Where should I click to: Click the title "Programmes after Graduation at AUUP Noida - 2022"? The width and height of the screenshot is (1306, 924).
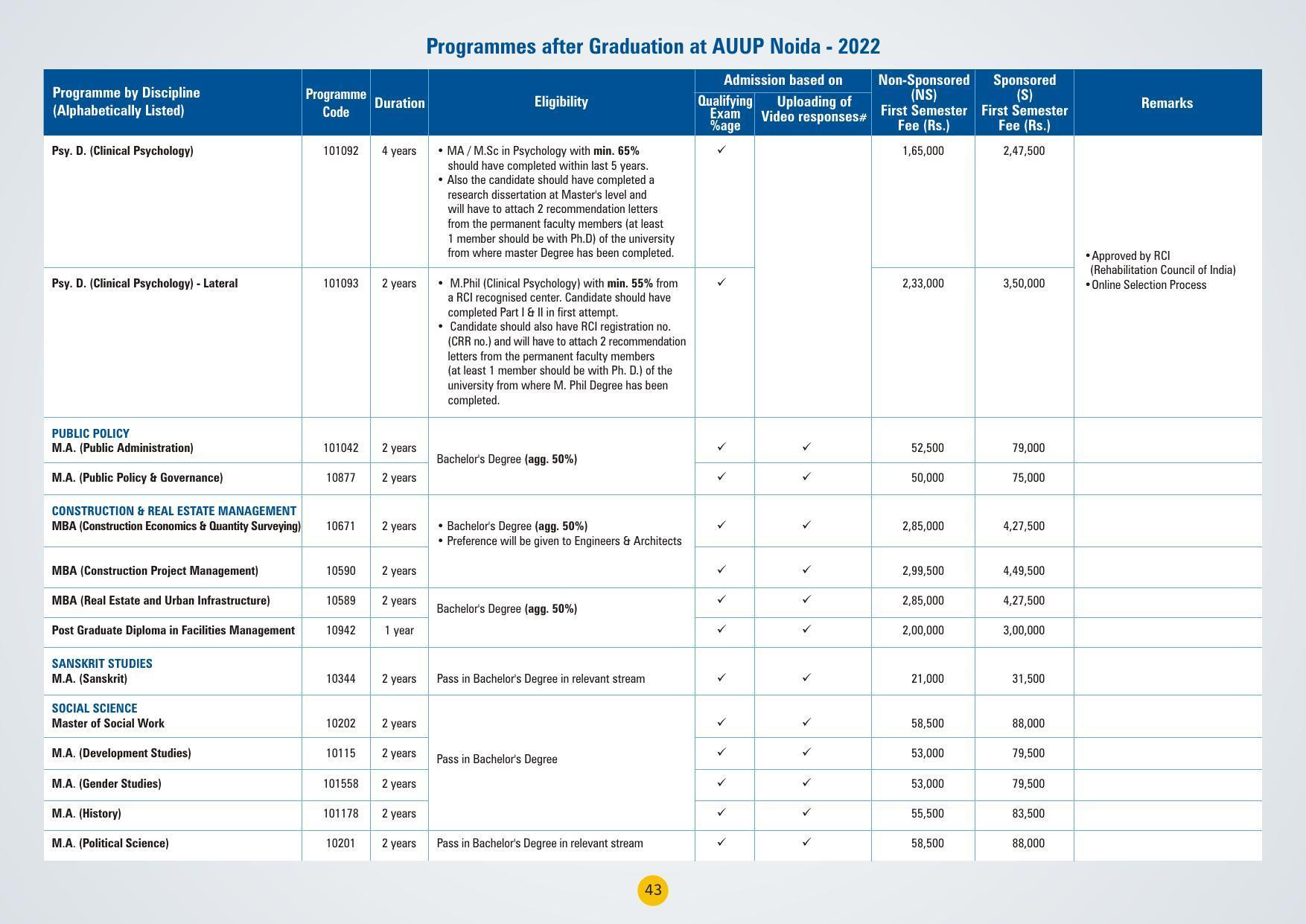653,46
